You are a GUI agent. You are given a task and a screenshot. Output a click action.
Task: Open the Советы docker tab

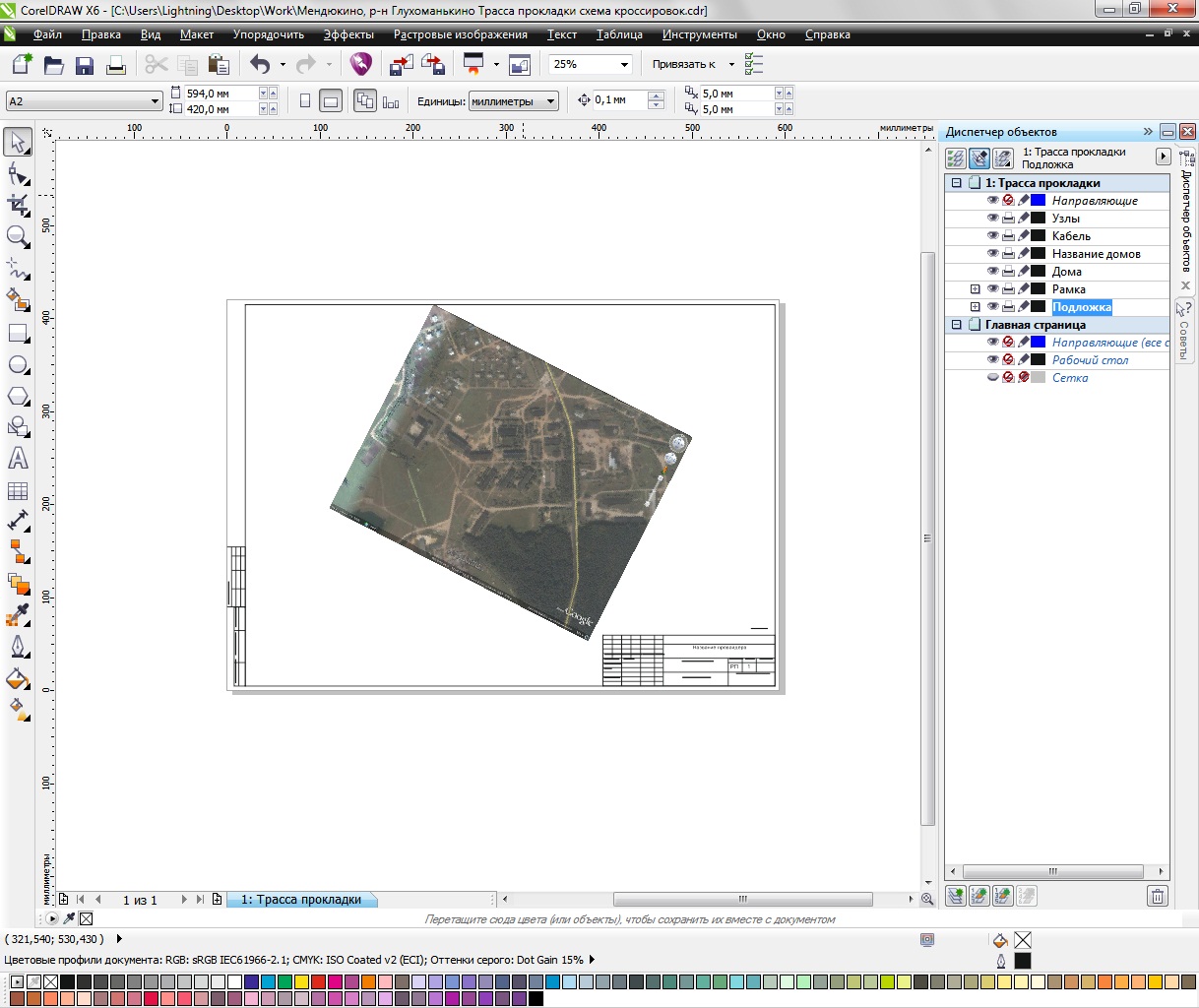tap(1184, 331)
